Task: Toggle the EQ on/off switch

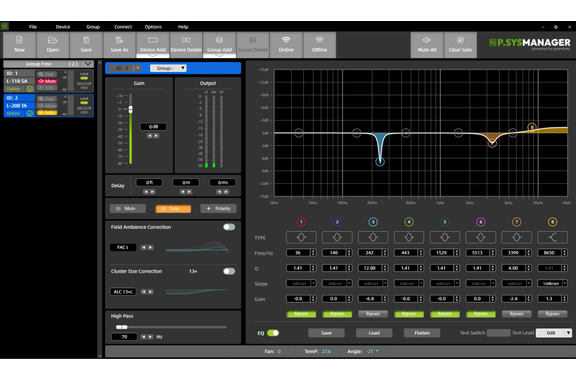Action: click(x=273, y=333)
